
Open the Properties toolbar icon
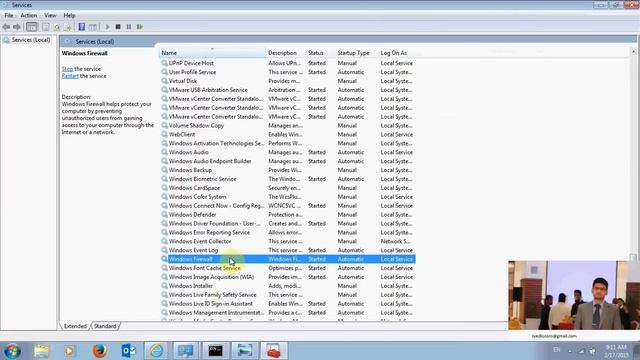pyautogui.click(x=46, y=27)
